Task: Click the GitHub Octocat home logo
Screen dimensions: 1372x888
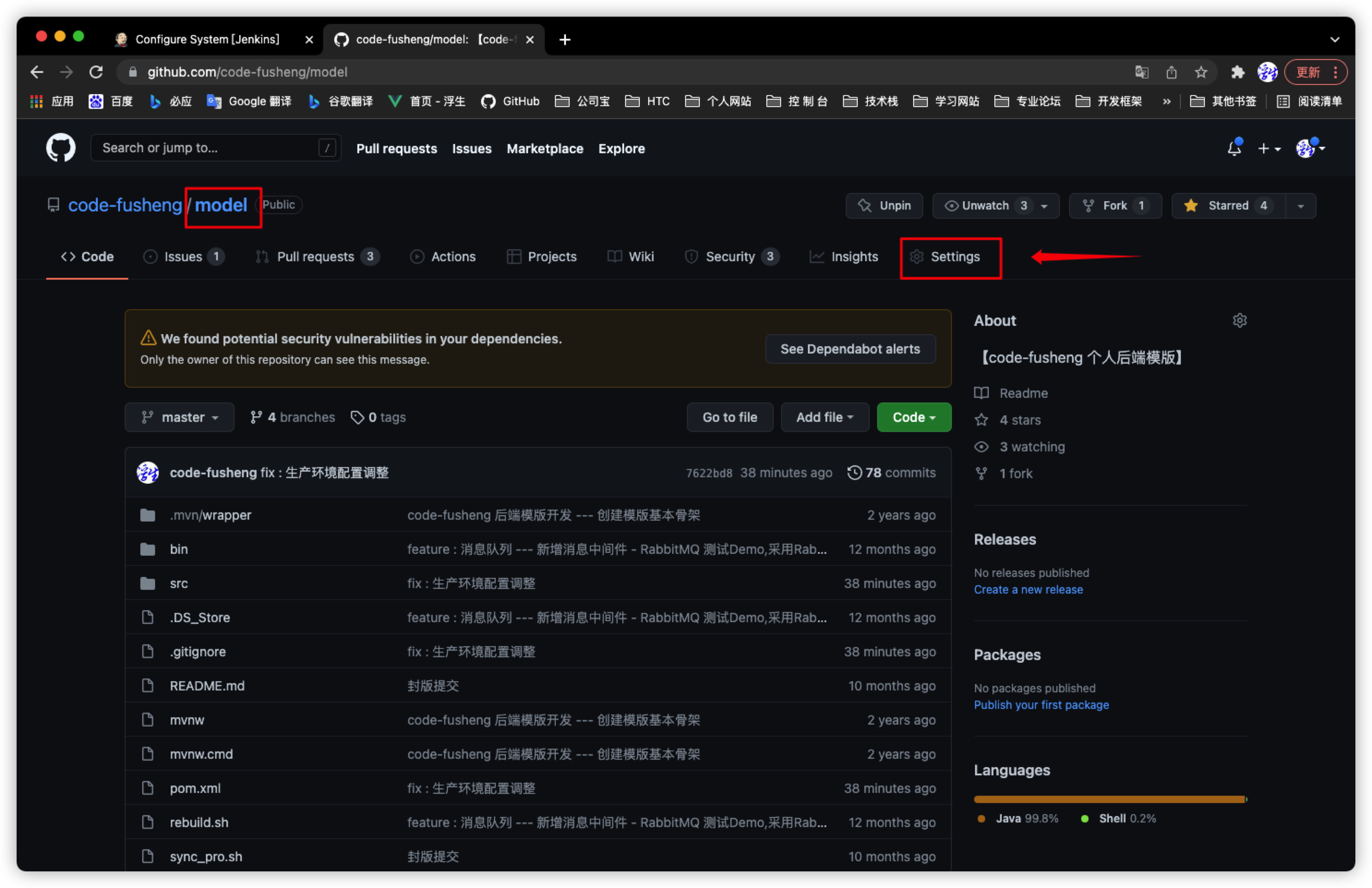Action: [x=60, y=148]
